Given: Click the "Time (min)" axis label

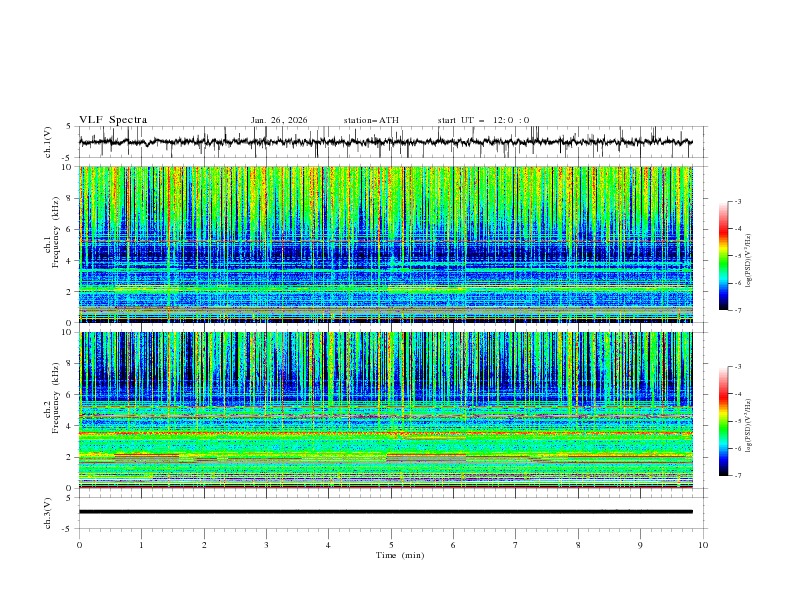Looking at the screenshot, I should (x=400, y=555).
